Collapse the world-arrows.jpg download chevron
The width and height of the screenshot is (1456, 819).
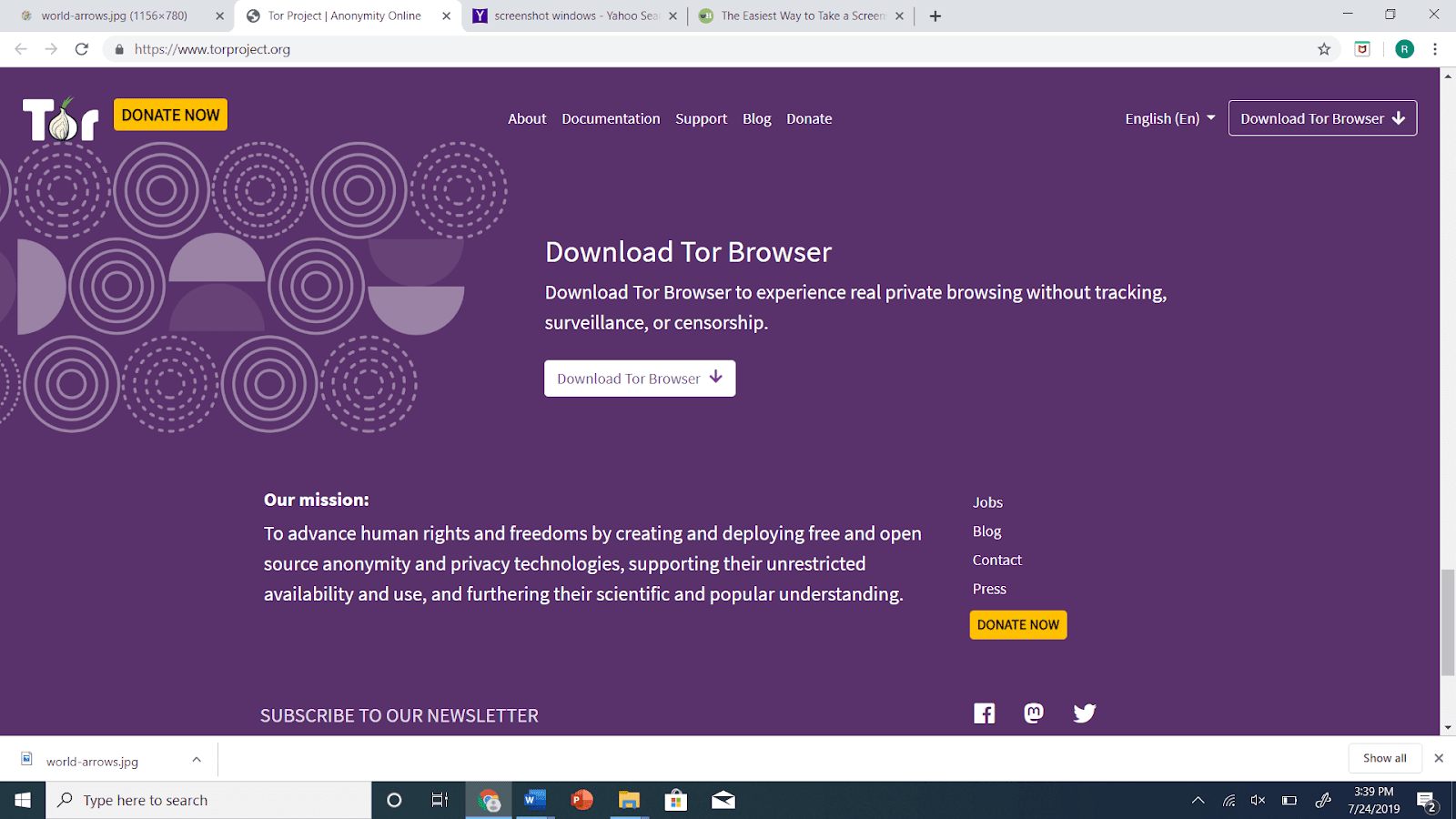coord(197,758)
